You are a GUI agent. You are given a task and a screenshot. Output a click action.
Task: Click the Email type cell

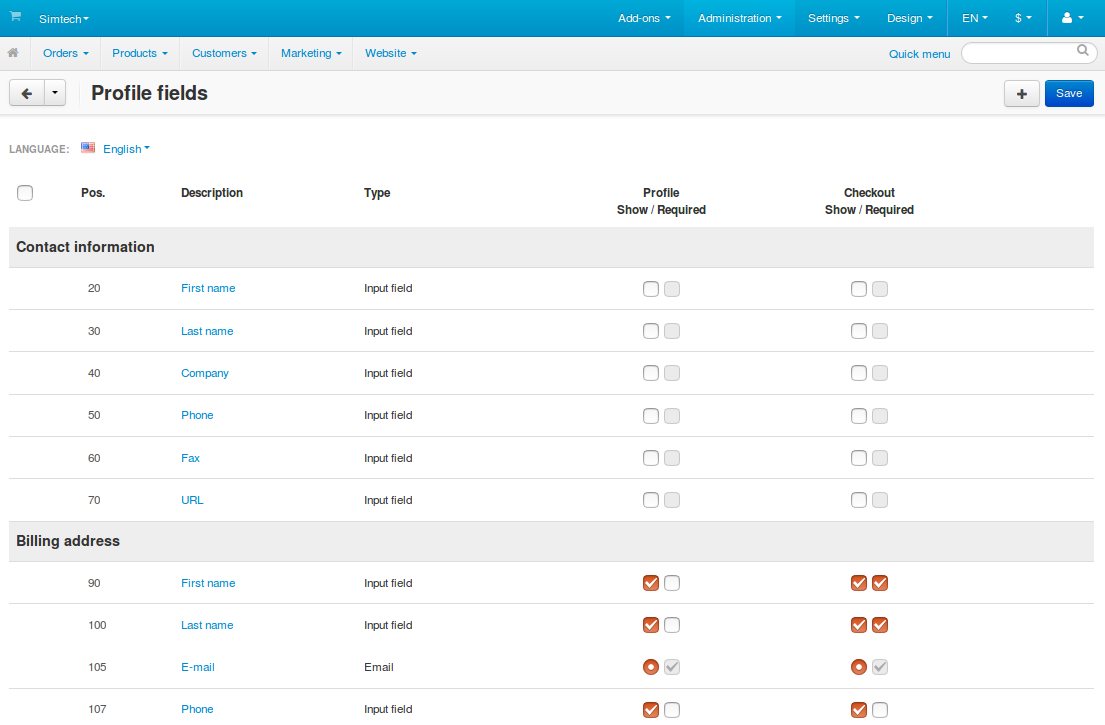pyautogui.click(x=378, y=667)
